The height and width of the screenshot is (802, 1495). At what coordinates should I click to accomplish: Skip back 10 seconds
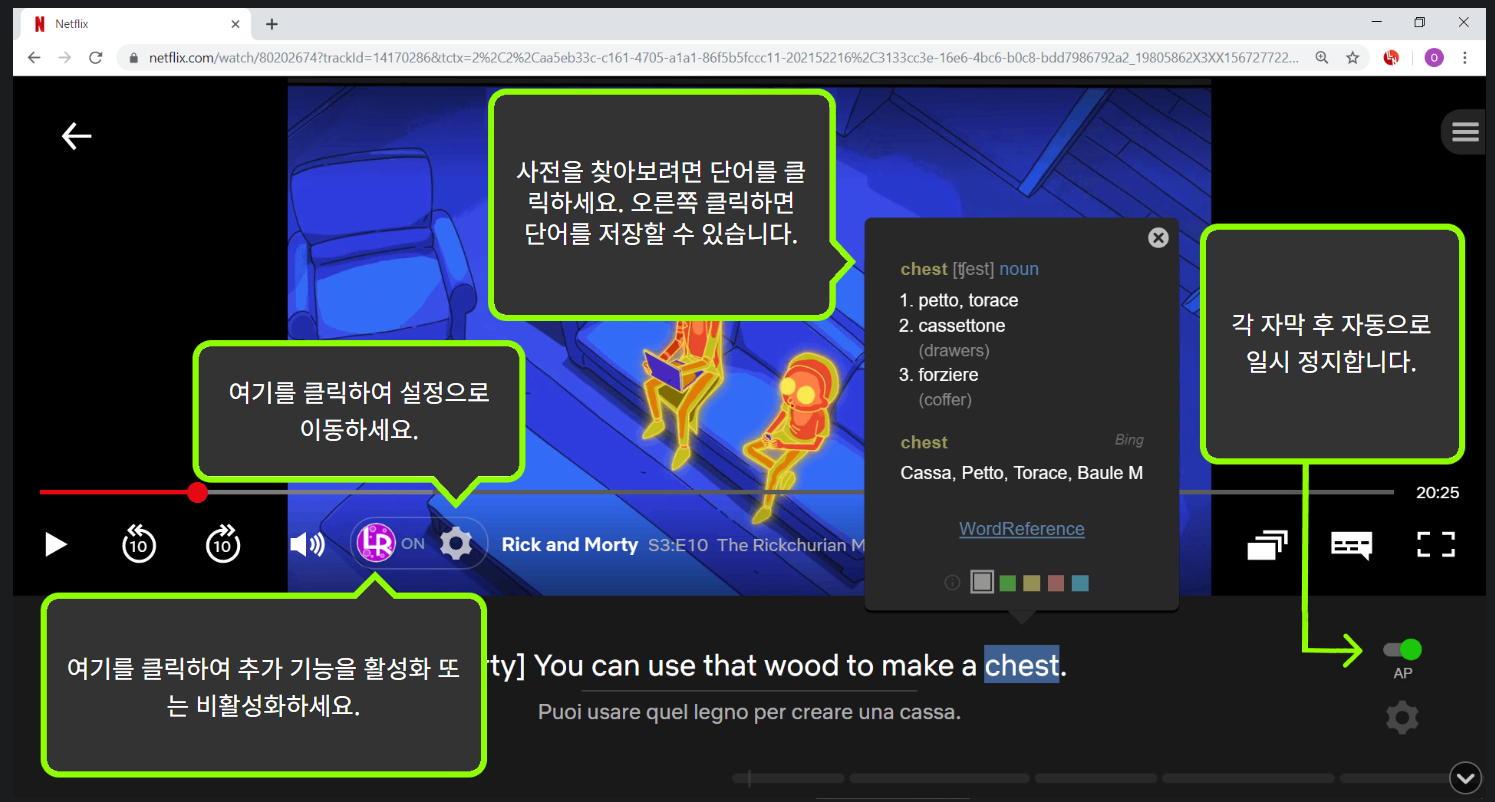(139, 544)
